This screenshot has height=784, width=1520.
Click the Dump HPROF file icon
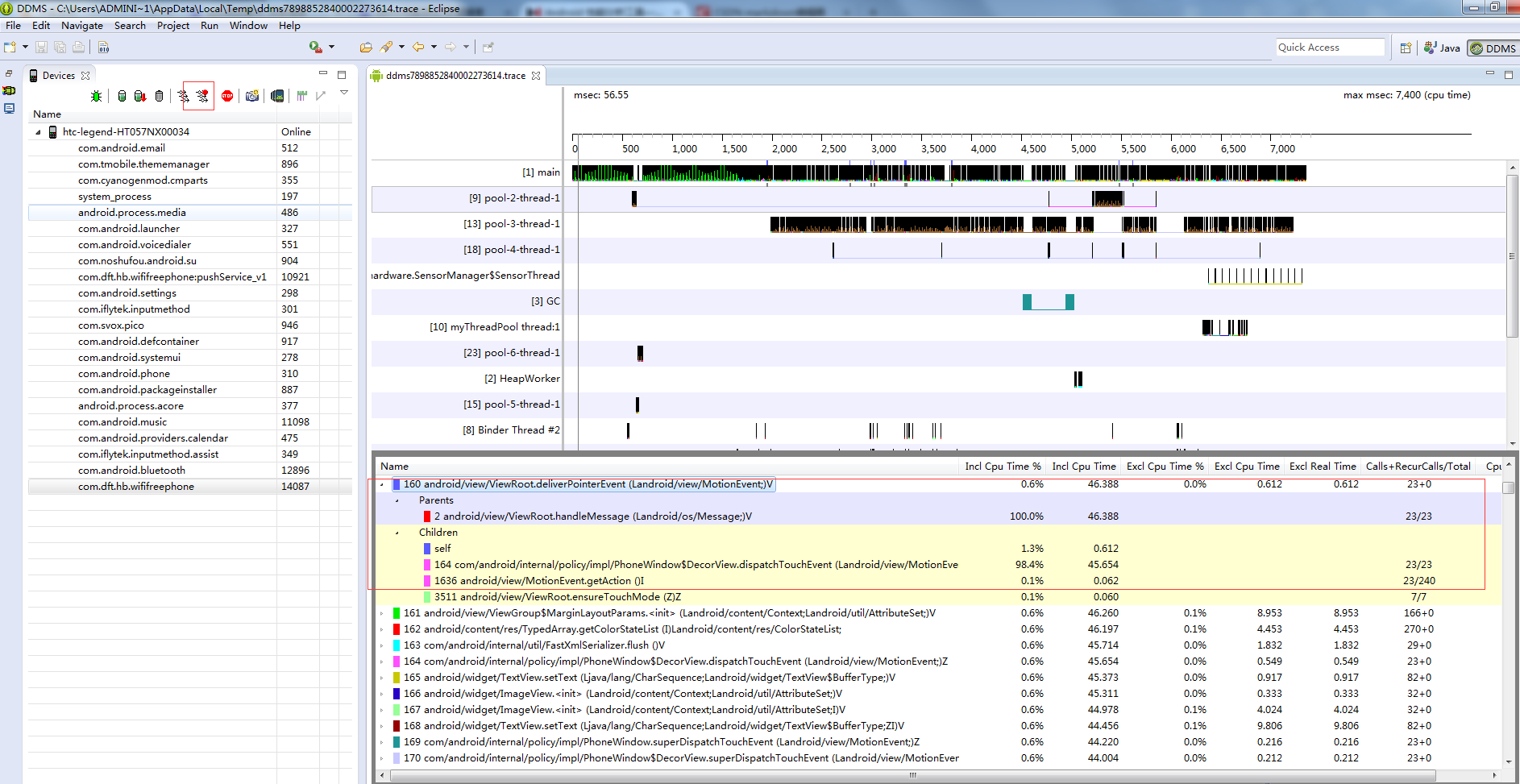(140, 96)
